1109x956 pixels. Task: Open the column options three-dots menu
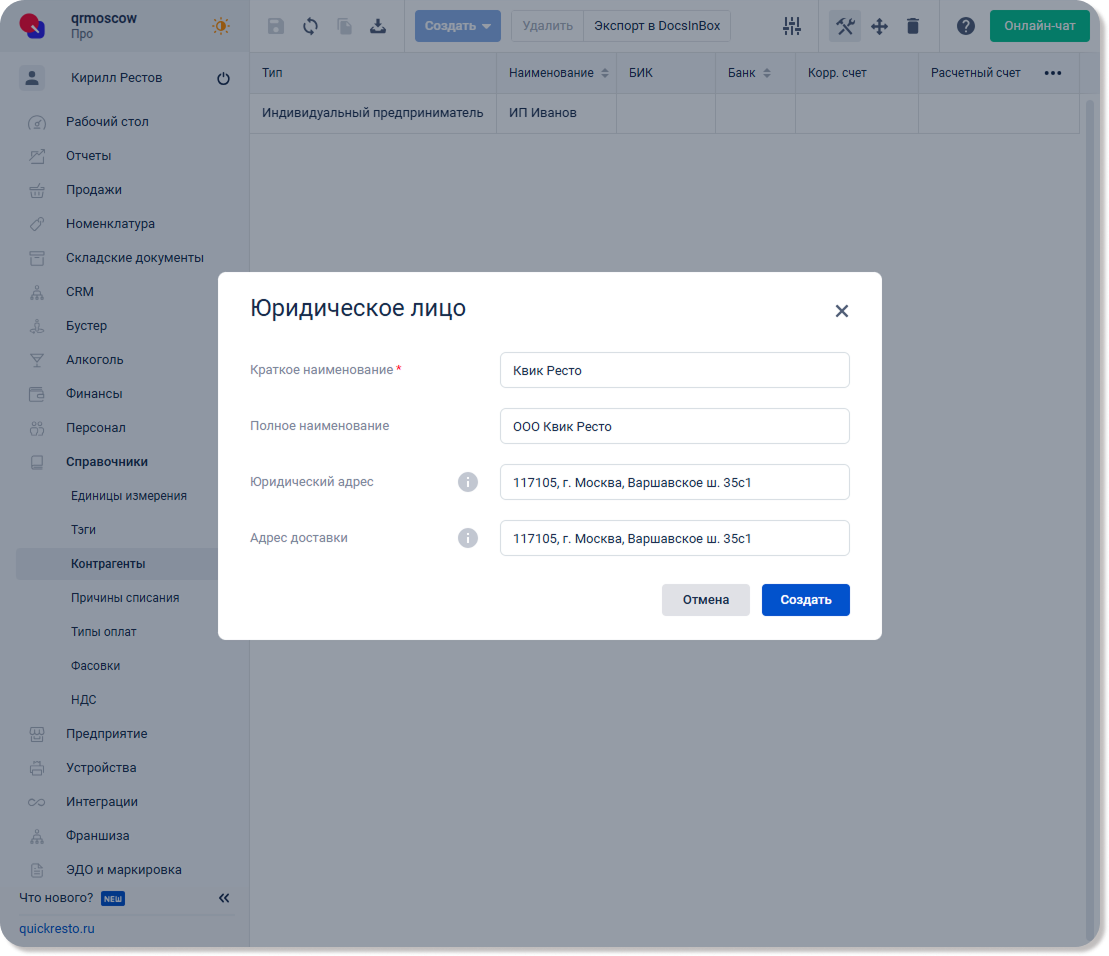(x=1052, y=73)
